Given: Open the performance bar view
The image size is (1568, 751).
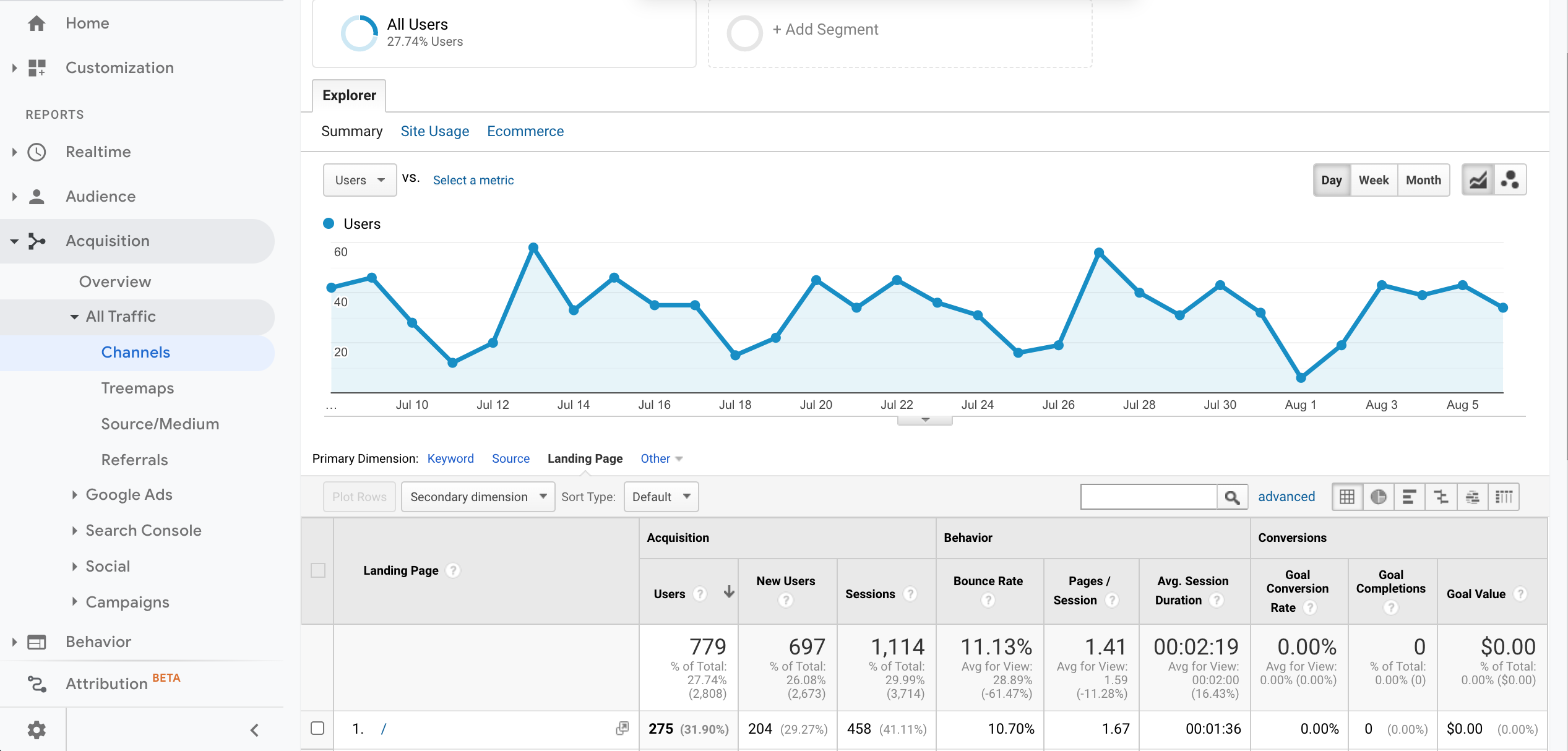Looking at the screenshot, I should coord(1408,496).
